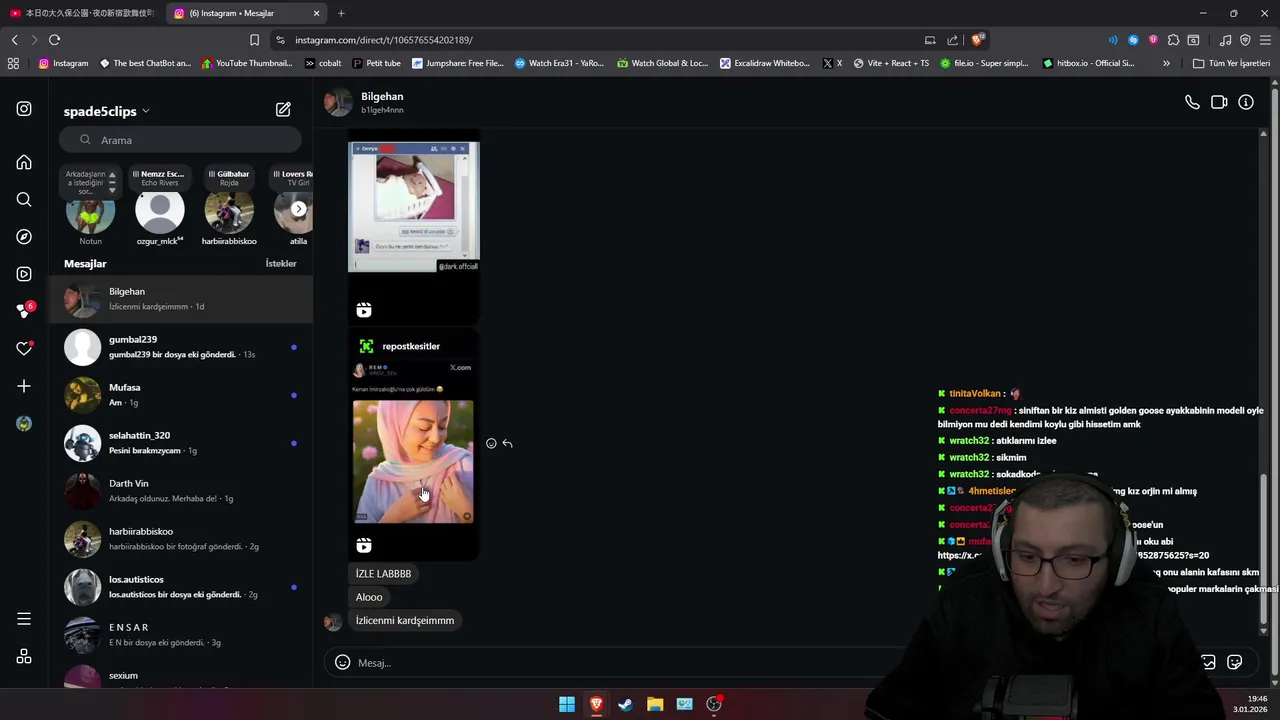The height and width of the screenshot is (720, 1280).
Task: Attach a photo in message box
Action: (x=1208, y=662)
